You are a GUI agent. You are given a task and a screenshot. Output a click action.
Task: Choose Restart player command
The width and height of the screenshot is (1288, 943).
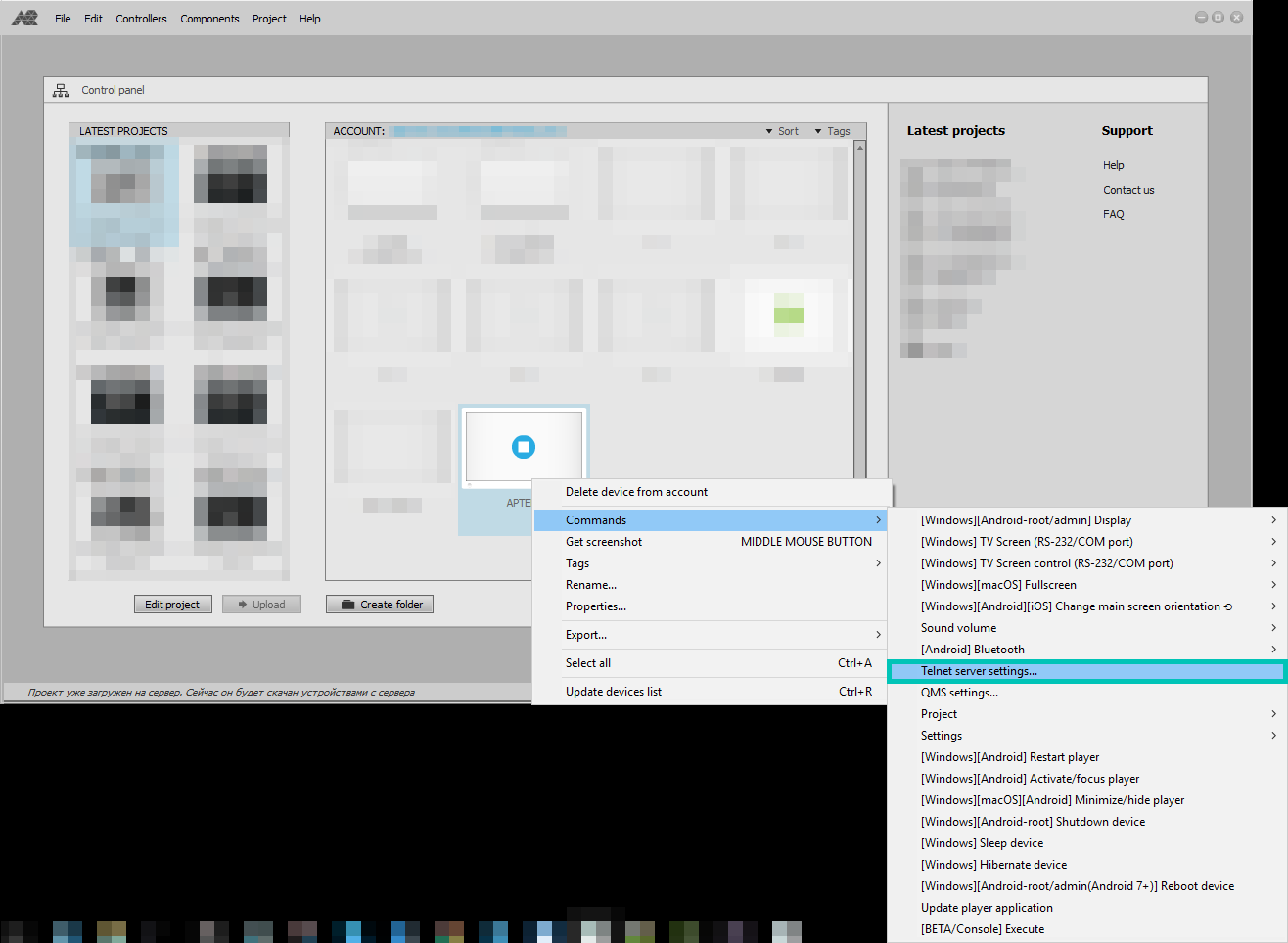[1086, 757]
